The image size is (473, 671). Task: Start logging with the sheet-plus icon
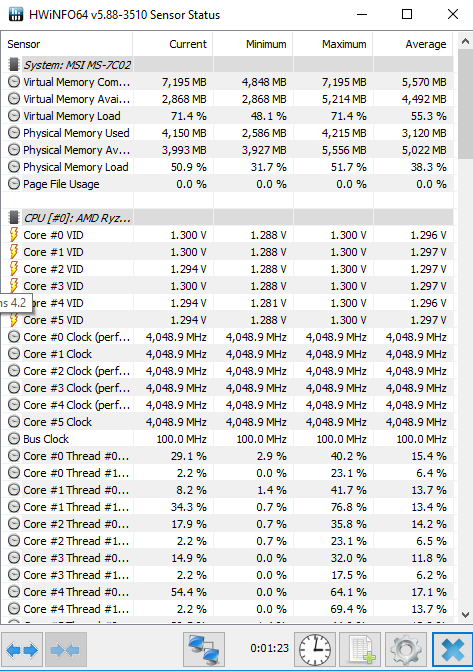[x=360, y=650]
